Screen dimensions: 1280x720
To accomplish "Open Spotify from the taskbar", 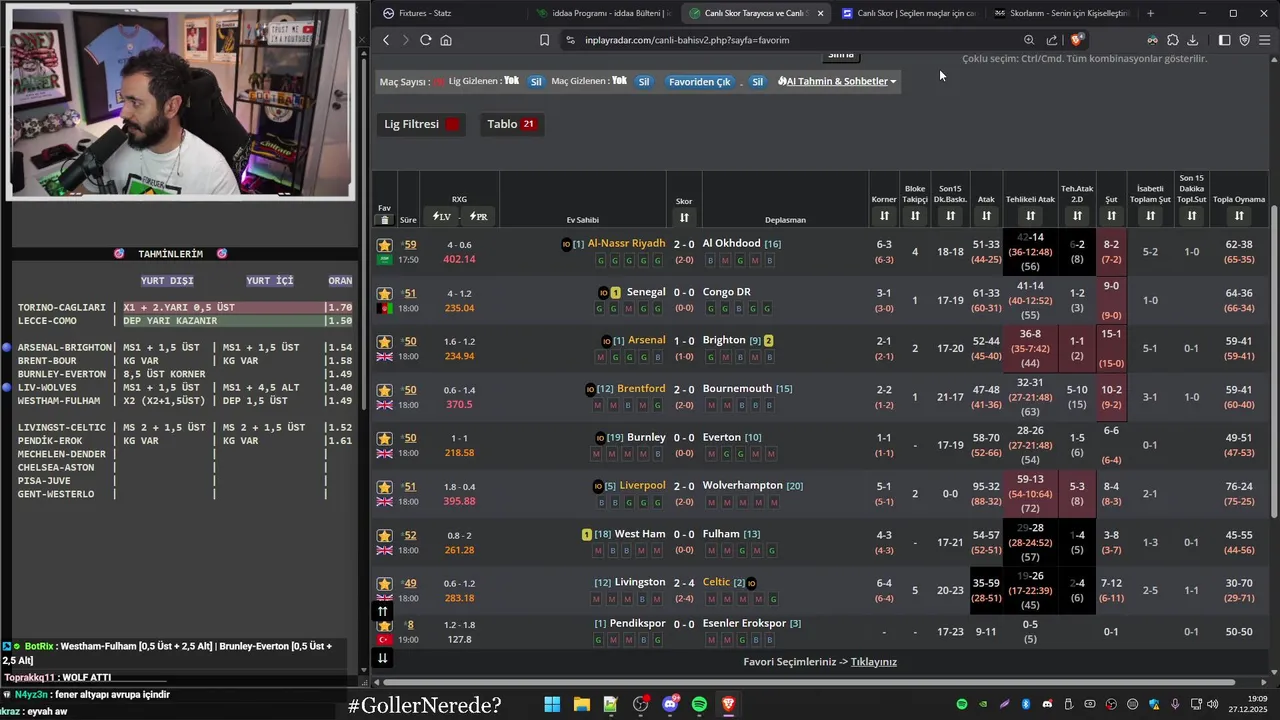I will point(699,705).
